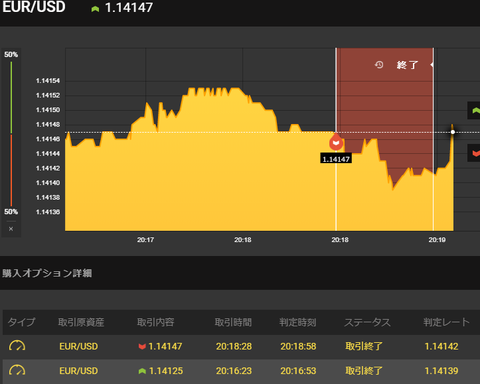Click the red portion of the sentiment bar
The image size is (480, 384).
tap(11, 170)
